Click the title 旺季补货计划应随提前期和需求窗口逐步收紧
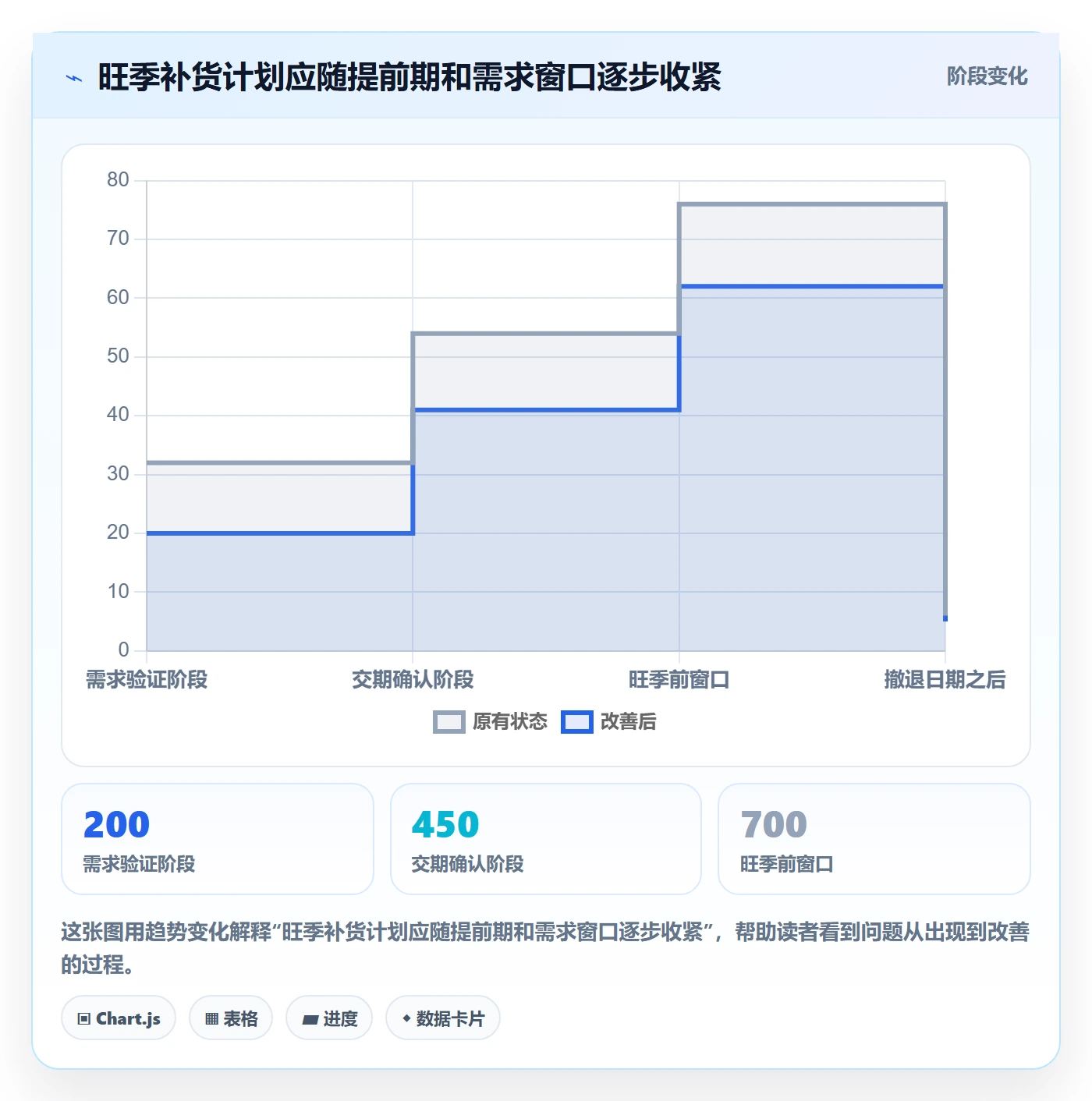This screenshot has width=1092, height=1101. 409,77
